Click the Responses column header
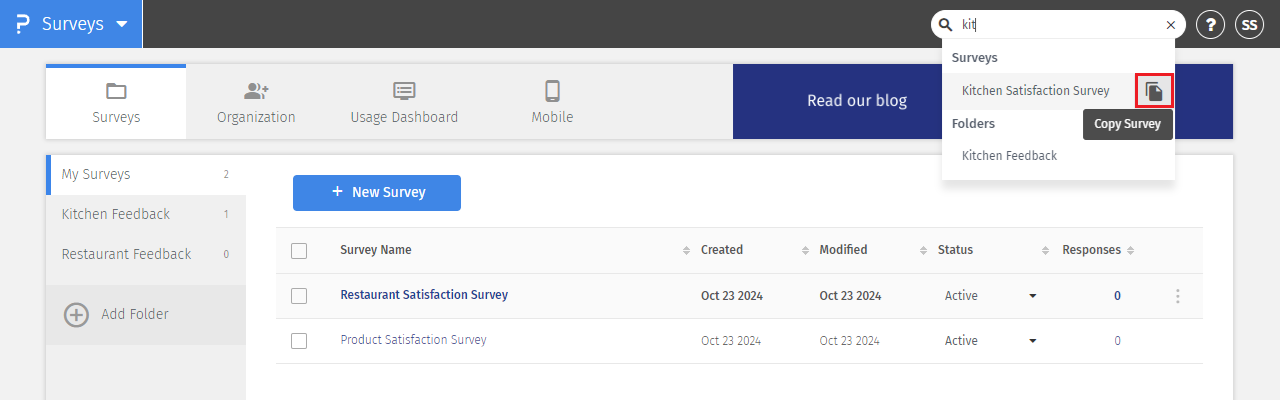1280x400 pixels. 1091,250
